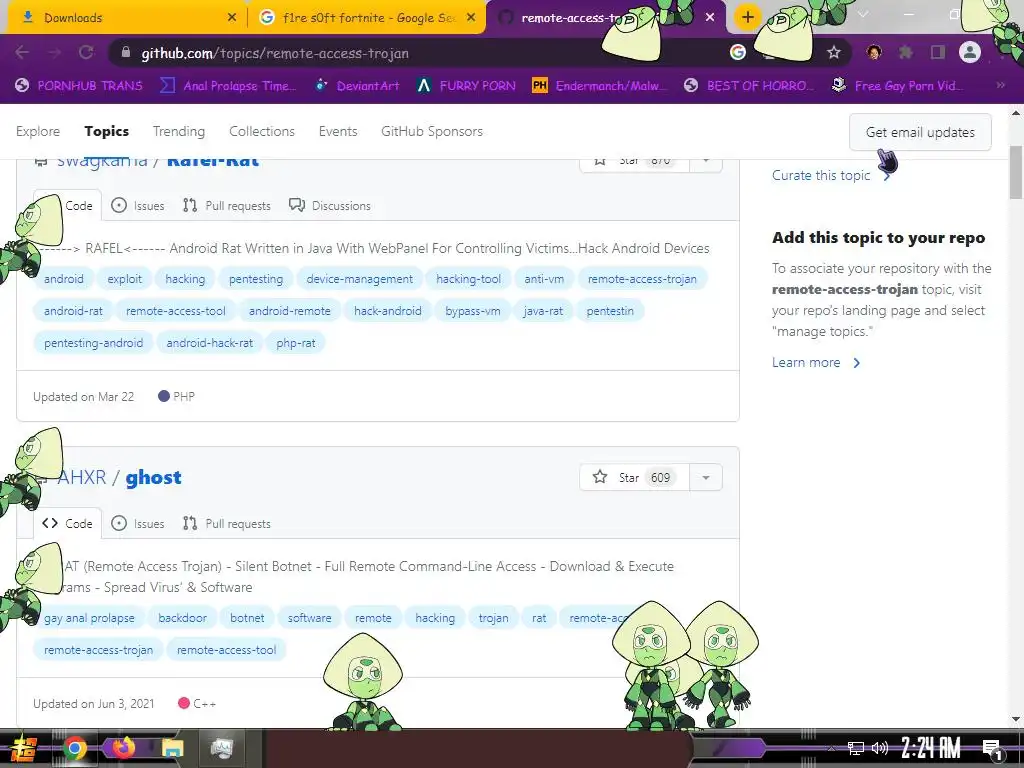Click the botnet topic tag

[x=247, y=618]
